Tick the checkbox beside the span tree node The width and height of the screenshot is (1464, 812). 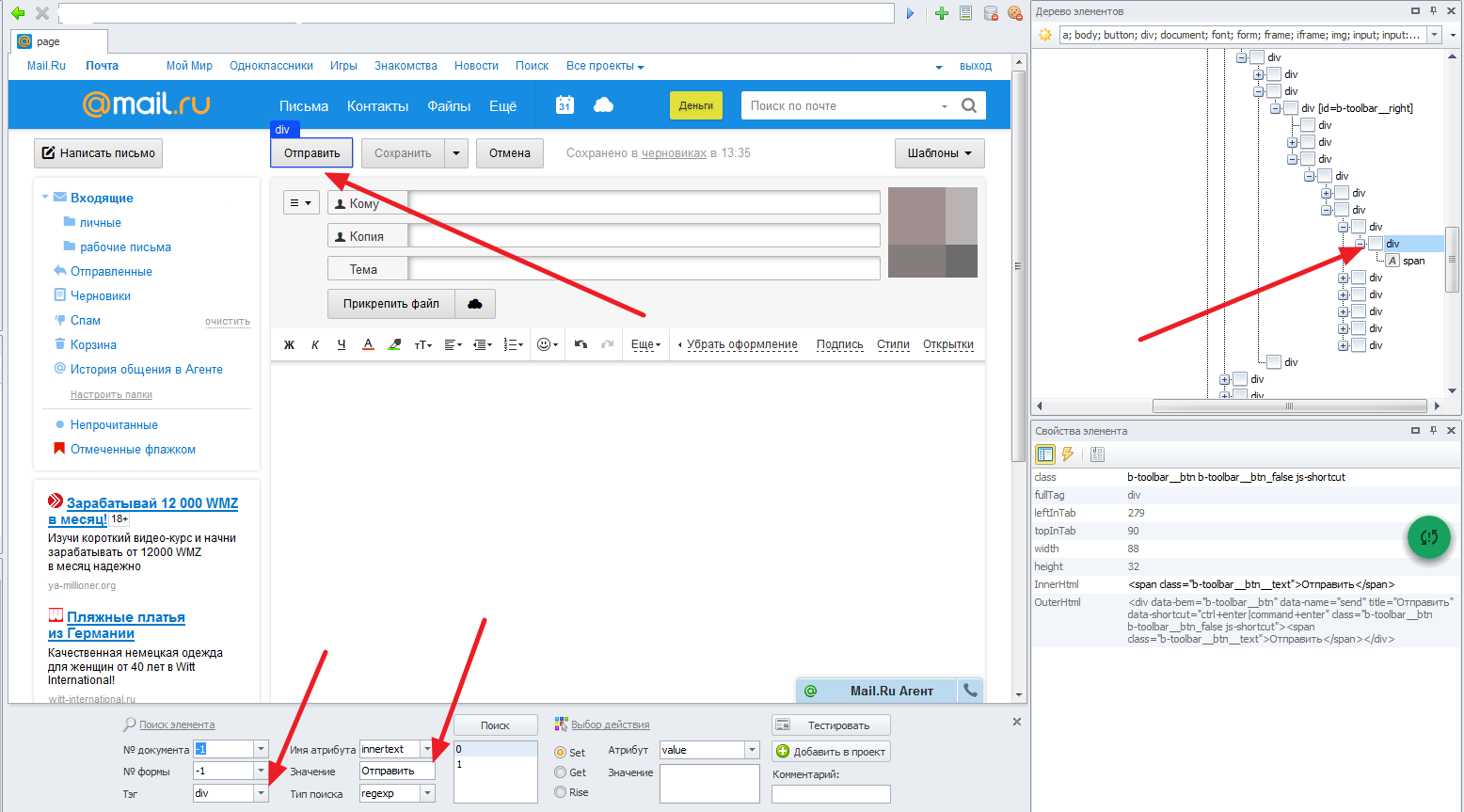tap(1392, 261)
